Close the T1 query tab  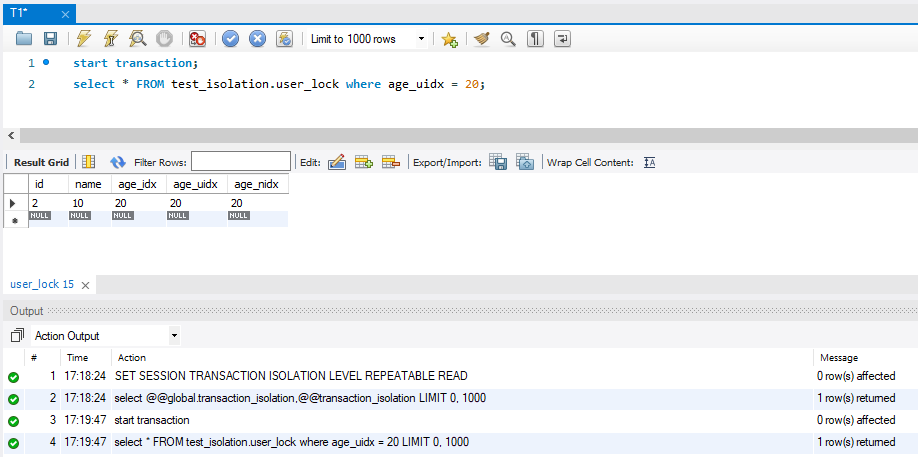pyautogui.click(x=65, y=14)
